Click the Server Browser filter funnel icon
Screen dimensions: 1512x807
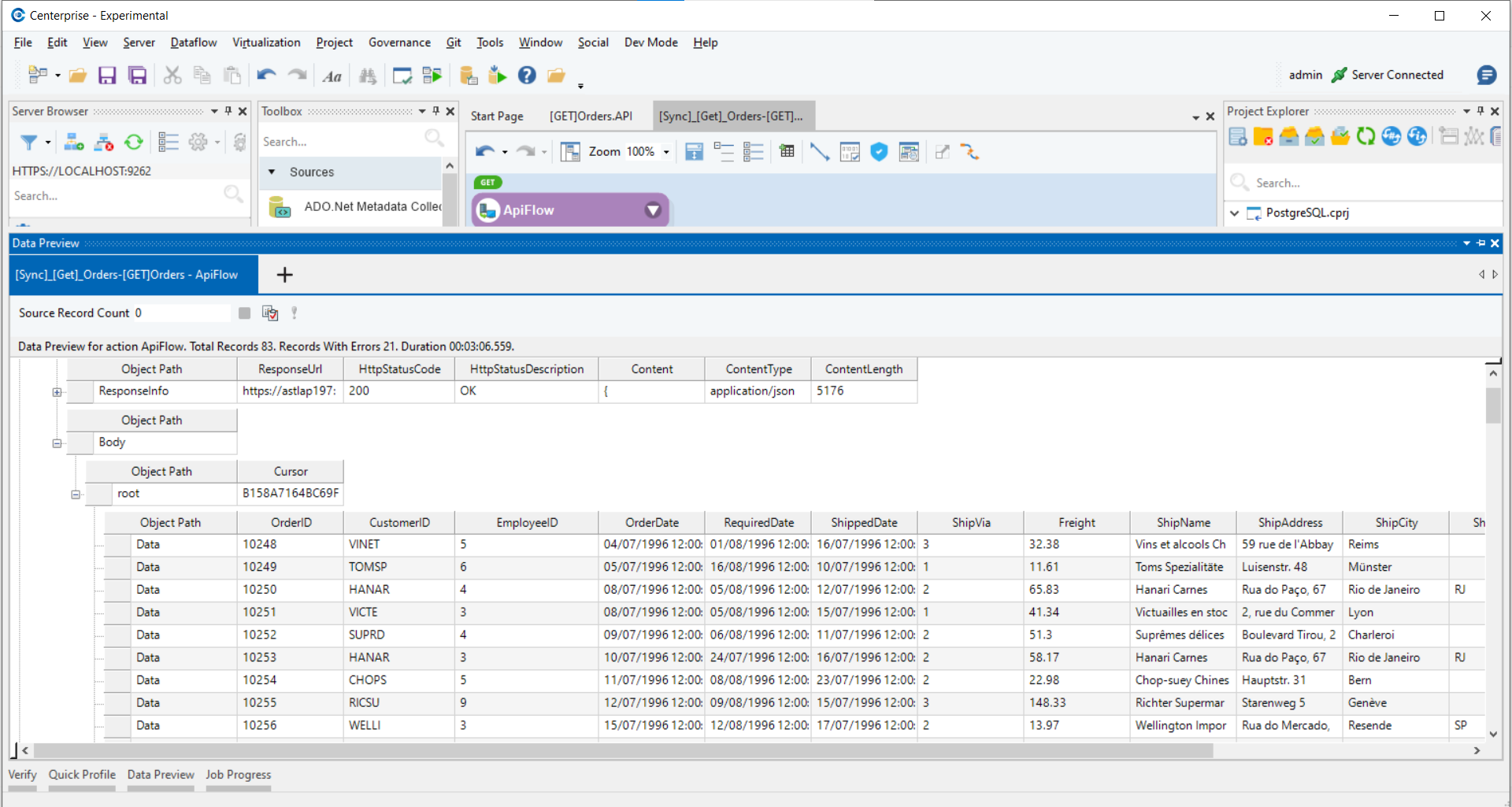(x=29, y=142)
